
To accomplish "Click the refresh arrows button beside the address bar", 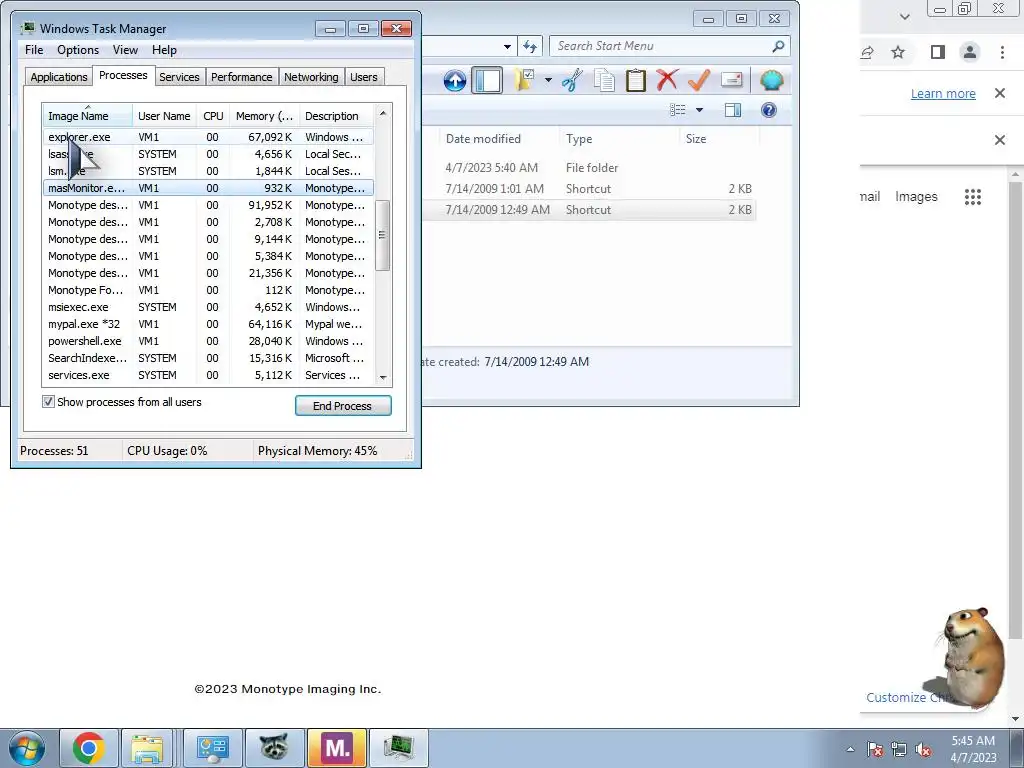I will pyautogui.click(x=530, y=46).
